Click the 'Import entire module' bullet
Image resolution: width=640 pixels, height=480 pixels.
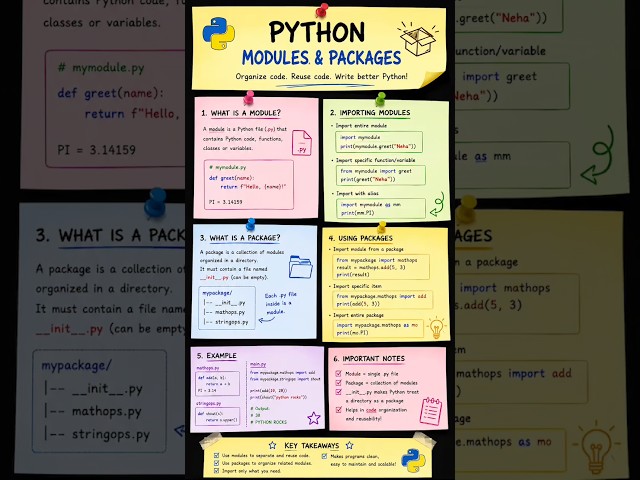pyautogui.click(x=361, y=126)
